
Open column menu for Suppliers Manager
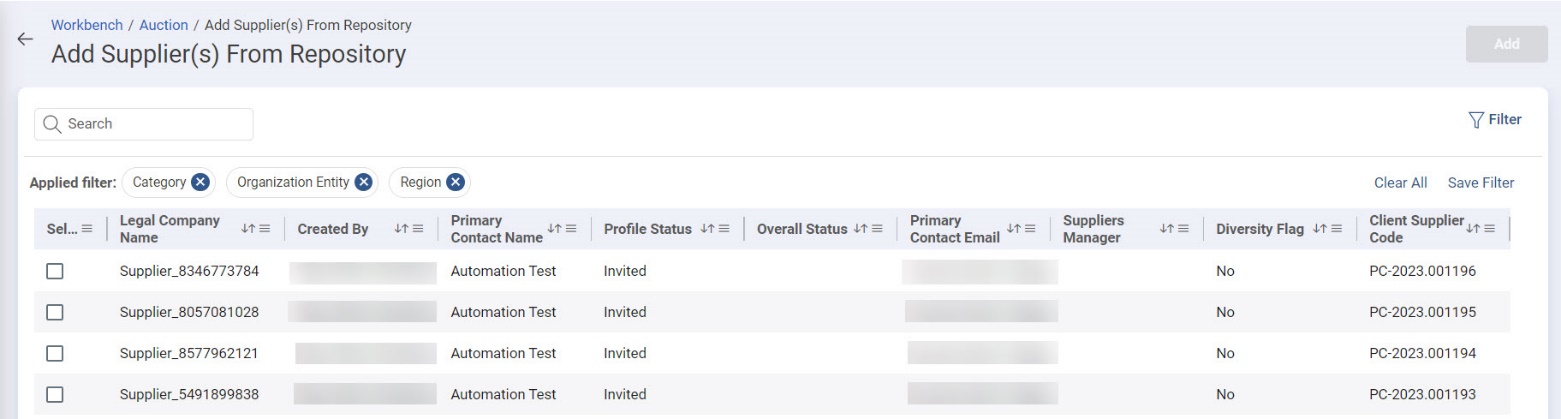(x=1182, y=229)
